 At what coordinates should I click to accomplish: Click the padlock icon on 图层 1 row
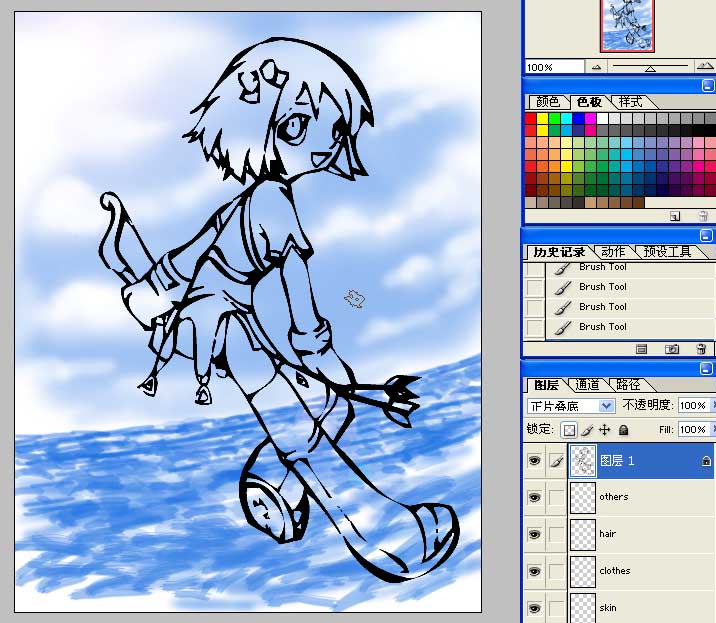point(706,461)
